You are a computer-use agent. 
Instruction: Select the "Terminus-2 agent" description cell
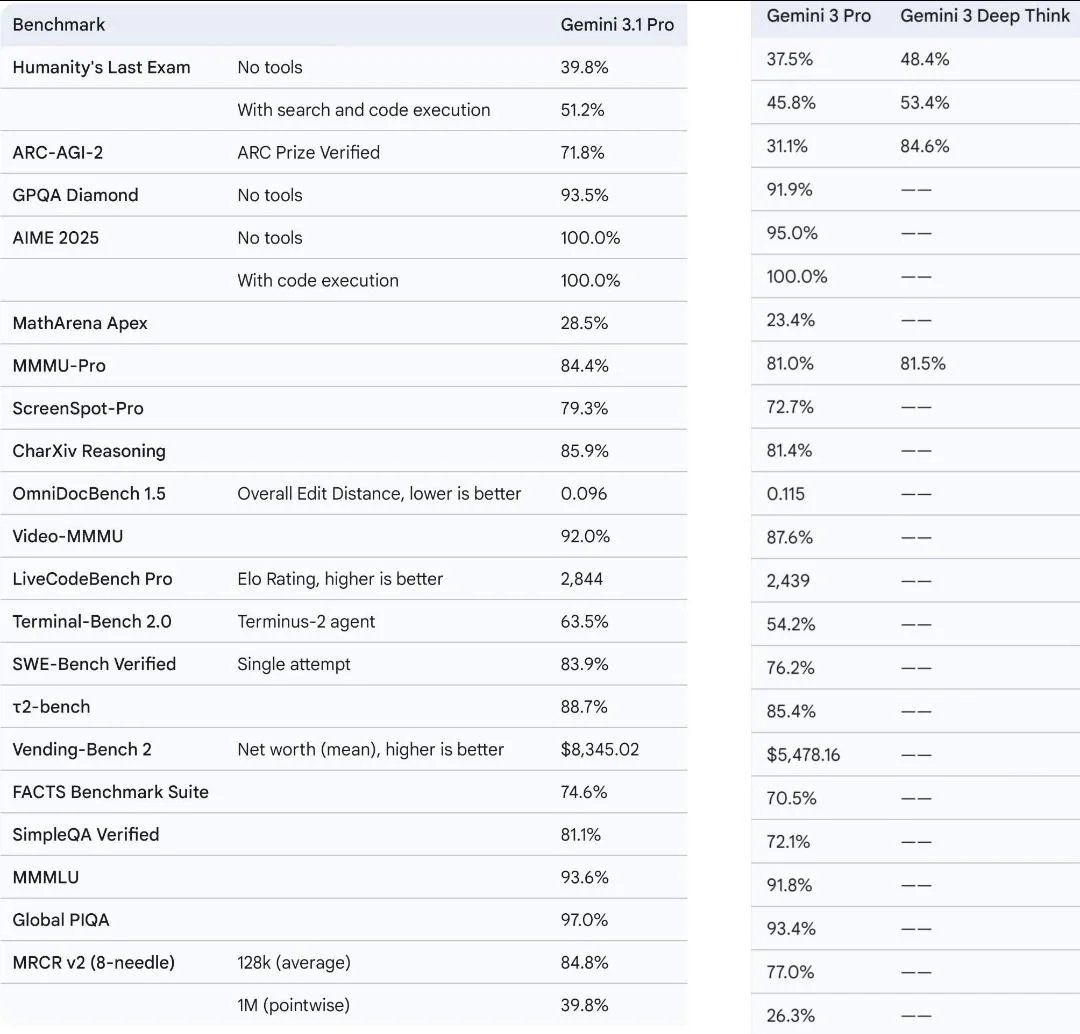[x=306, y=621]
